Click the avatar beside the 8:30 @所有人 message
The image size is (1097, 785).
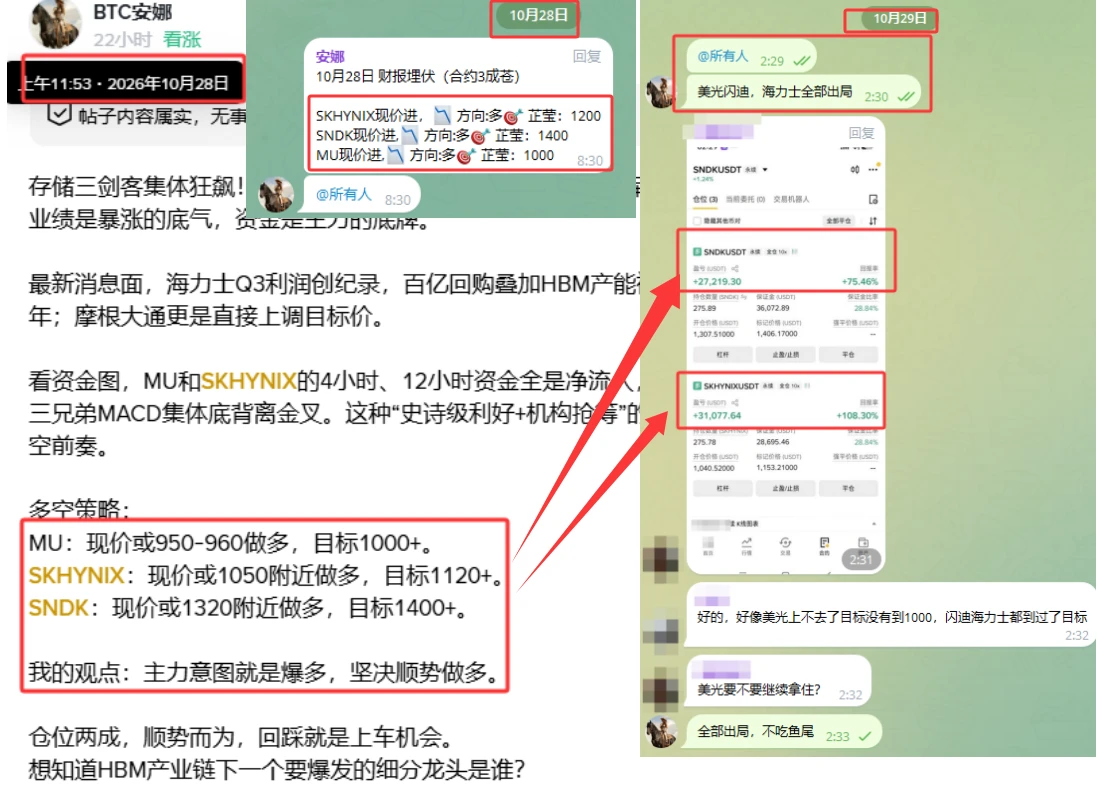pos(276,195)
